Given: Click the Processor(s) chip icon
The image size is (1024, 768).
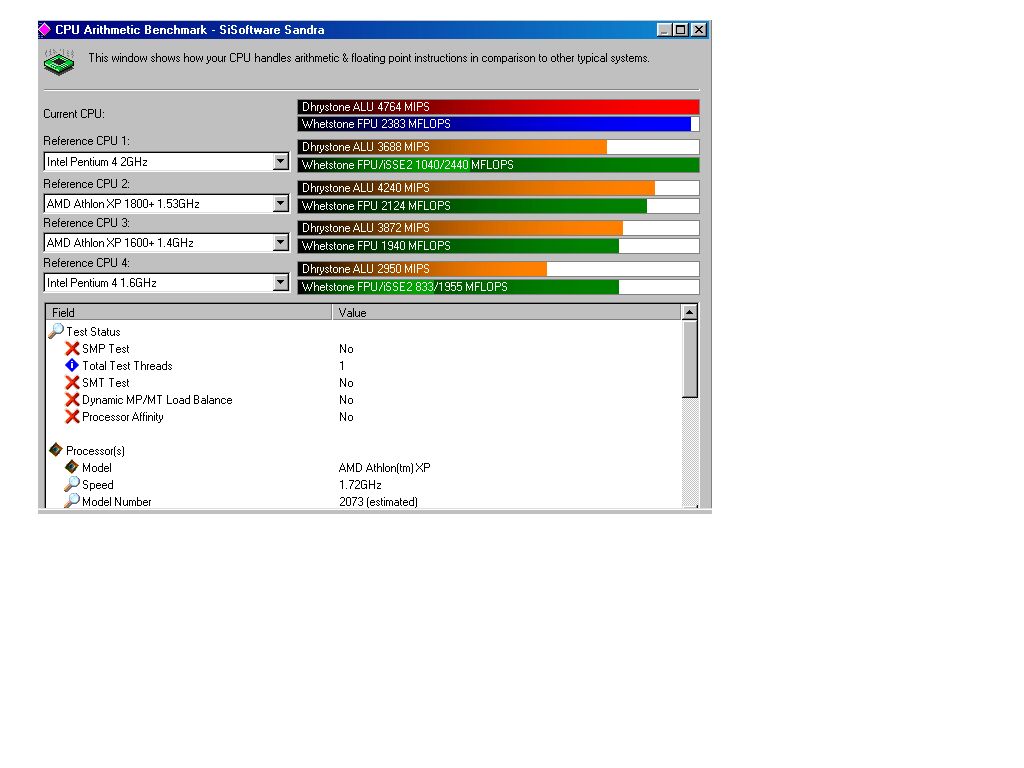Looking at the screenshot, I should [56, 450].
